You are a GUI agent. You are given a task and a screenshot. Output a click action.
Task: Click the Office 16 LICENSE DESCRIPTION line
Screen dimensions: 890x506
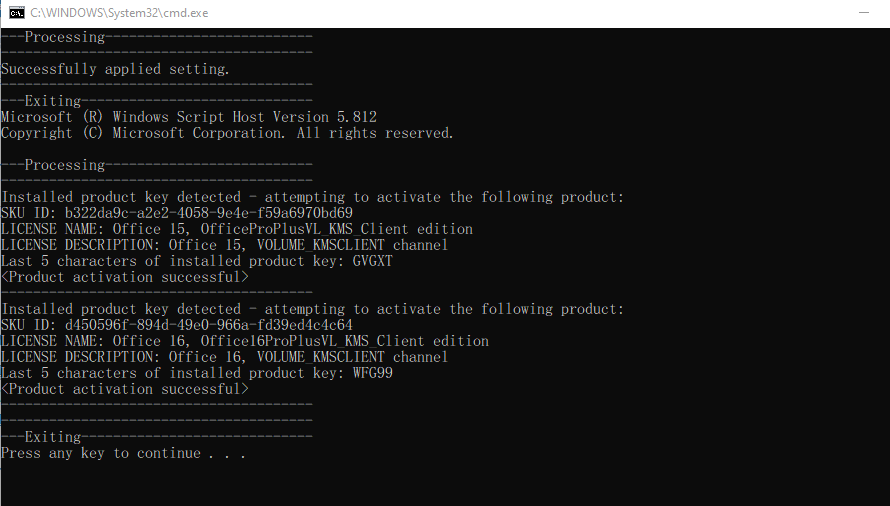224,357
